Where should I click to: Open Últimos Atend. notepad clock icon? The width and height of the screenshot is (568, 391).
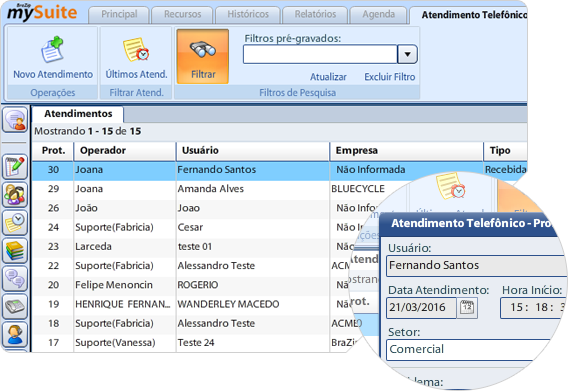pos(136,50)
